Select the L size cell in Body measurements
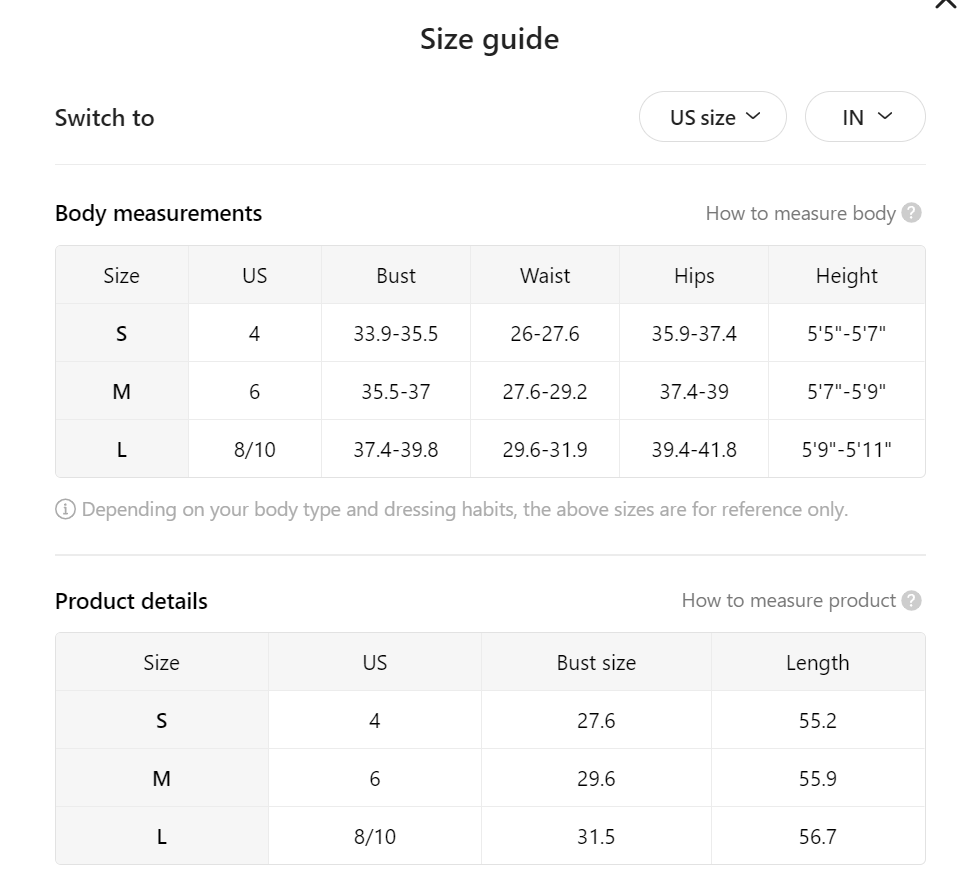Image resolution: width=964 pixels, height=895 pixels. click(122, 450)
